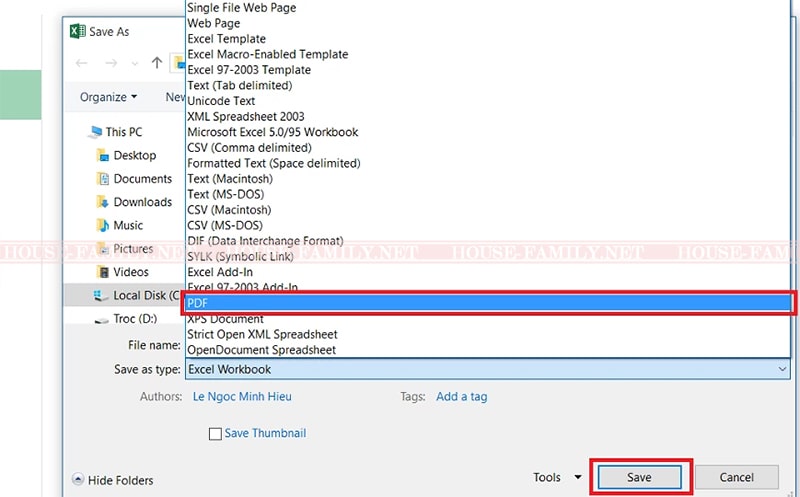Image resolution: width=800 pixels, height=497 pixels.
Task: Open the Desktop folder in sidebar
Action: 135,155
